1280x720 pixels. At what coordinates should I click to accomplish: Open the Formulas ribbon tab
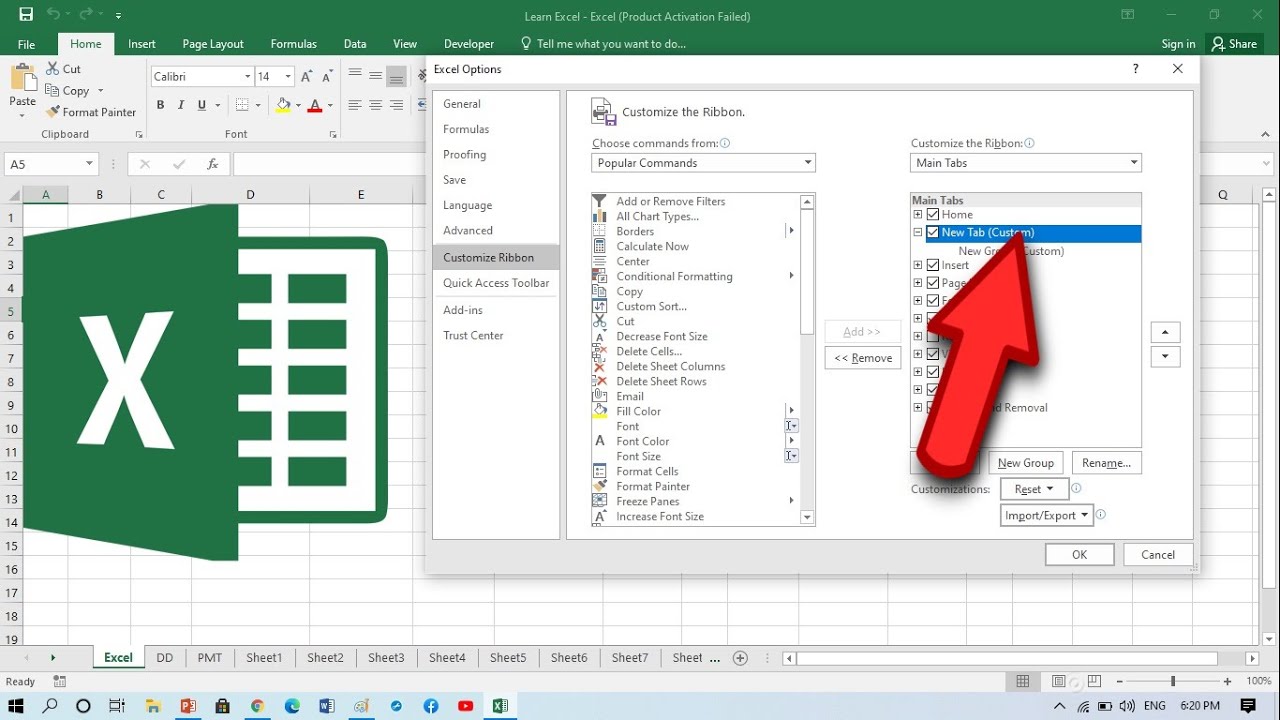[x=293, y=44]
